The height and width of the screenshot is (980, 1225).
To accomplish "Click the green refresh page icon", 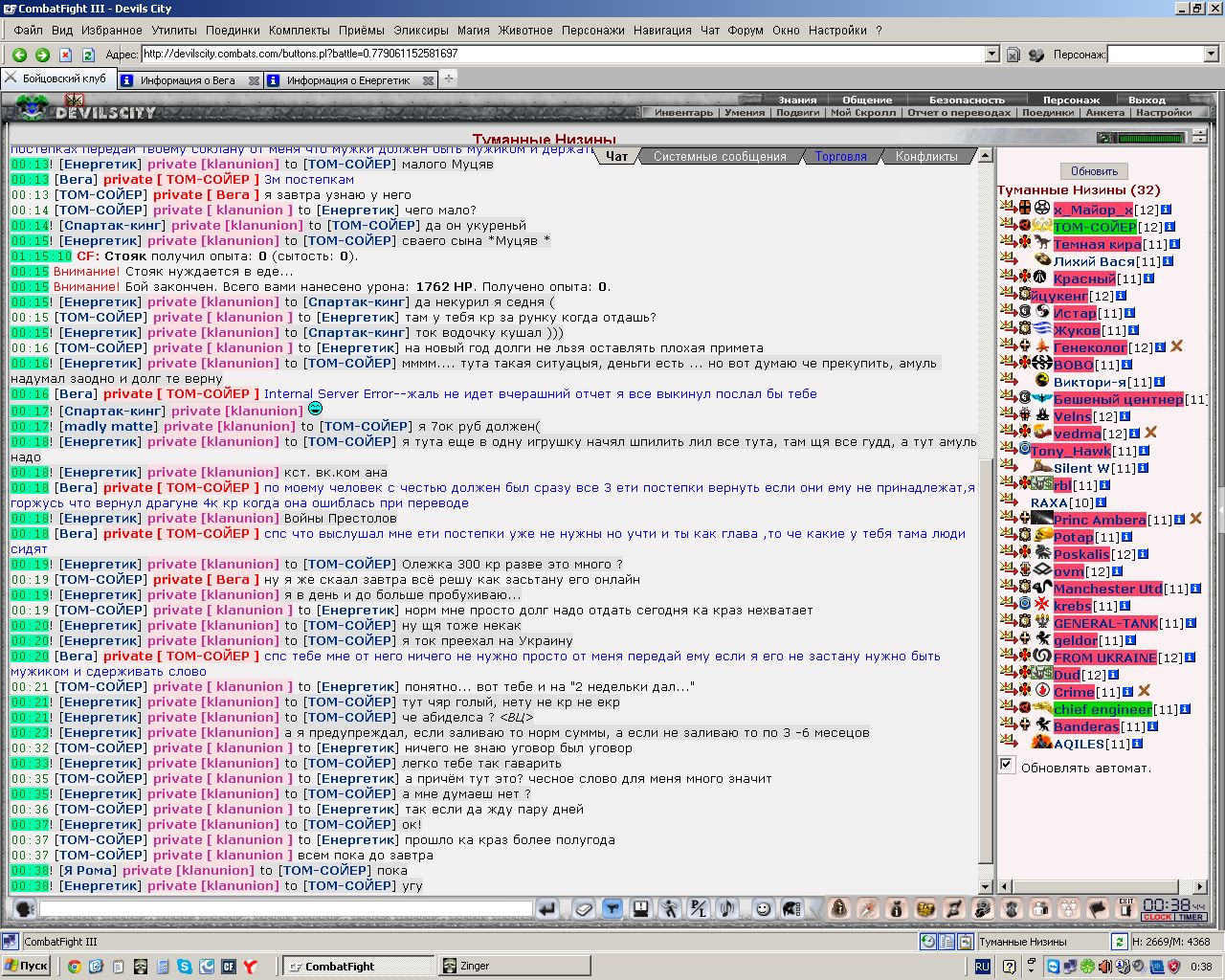I will tap(88, 55).
